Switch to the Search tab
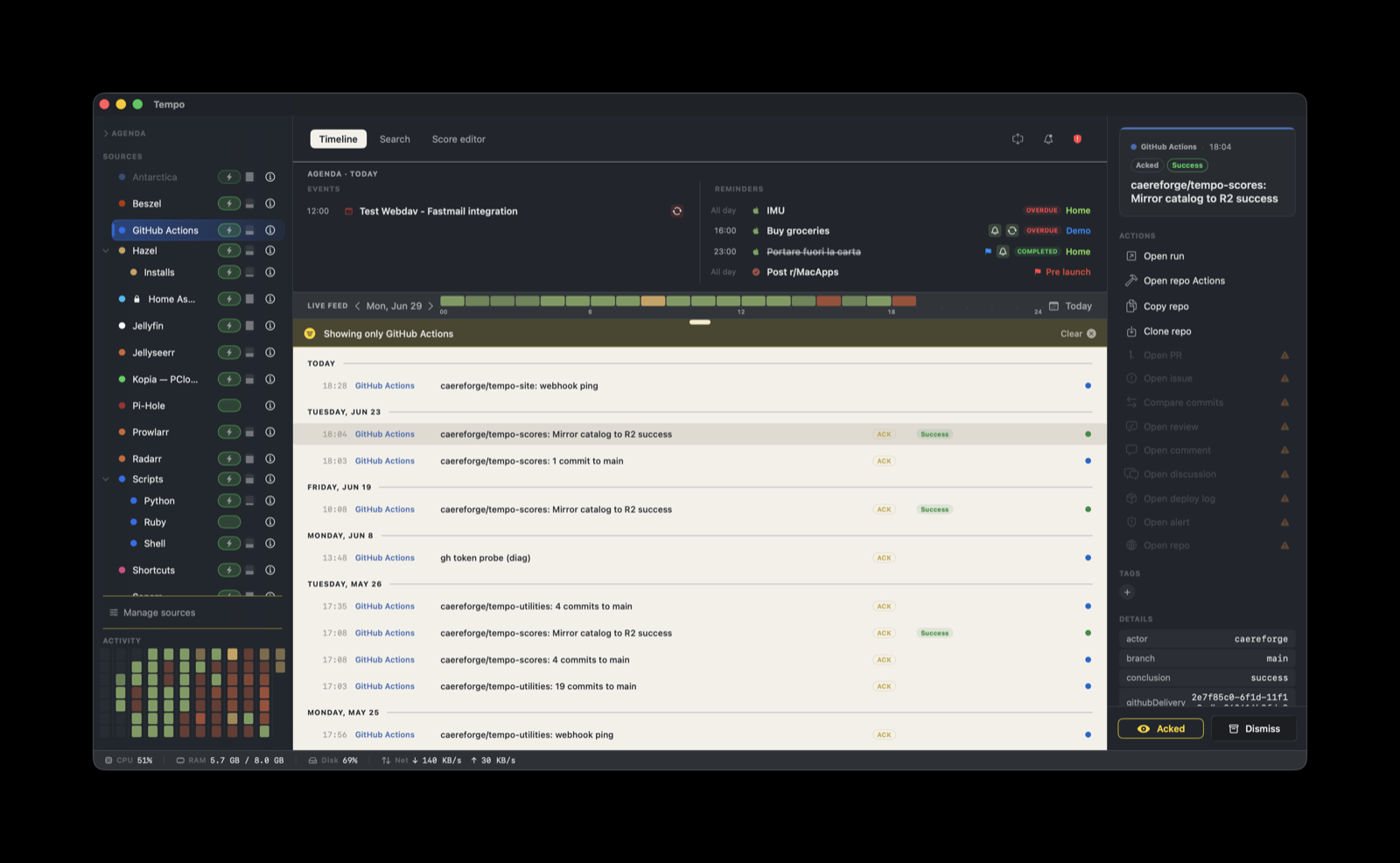The width and height of the screenshot is (1400, 863). 395,139
